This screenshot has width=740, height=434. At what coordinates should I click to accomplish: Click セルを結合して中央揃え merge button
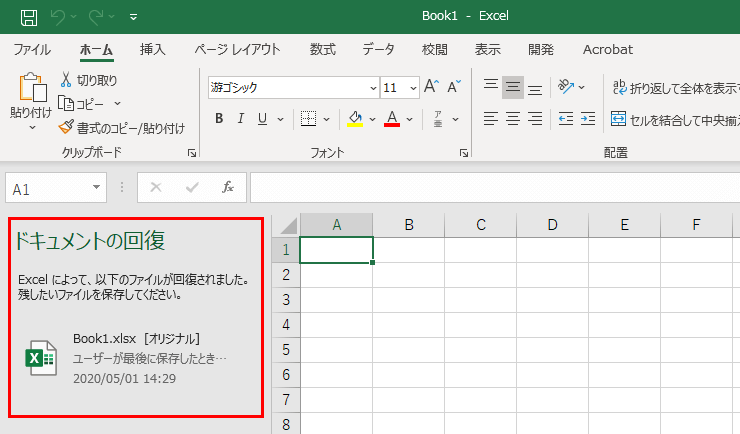pos(675,120)
